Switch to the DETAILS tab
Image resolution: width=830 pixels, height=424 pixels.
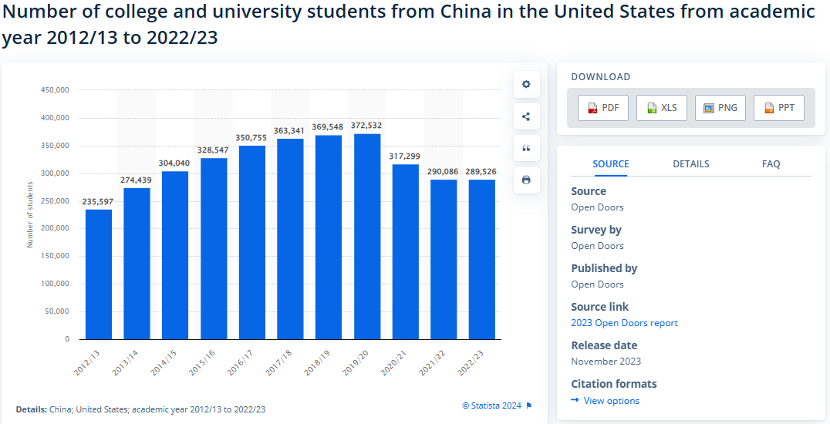pyautogui.click(x=691, y=164)
